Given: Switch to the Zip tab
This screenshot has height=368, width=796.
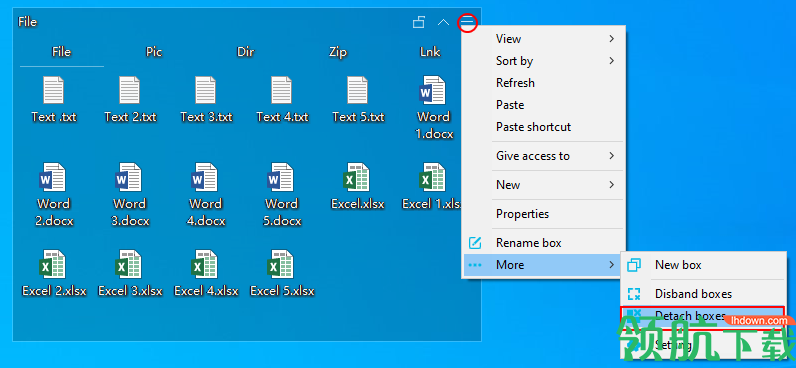Looking at the screenshot, I should point(338,52).
